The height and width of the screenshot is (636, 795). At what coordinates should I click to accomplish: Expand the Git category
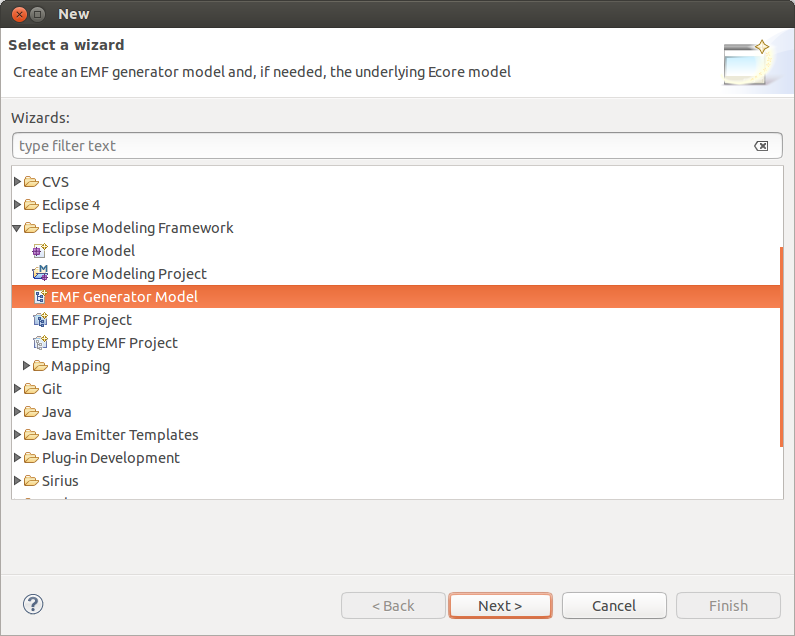pyautogui.click(x=17, y=388)
